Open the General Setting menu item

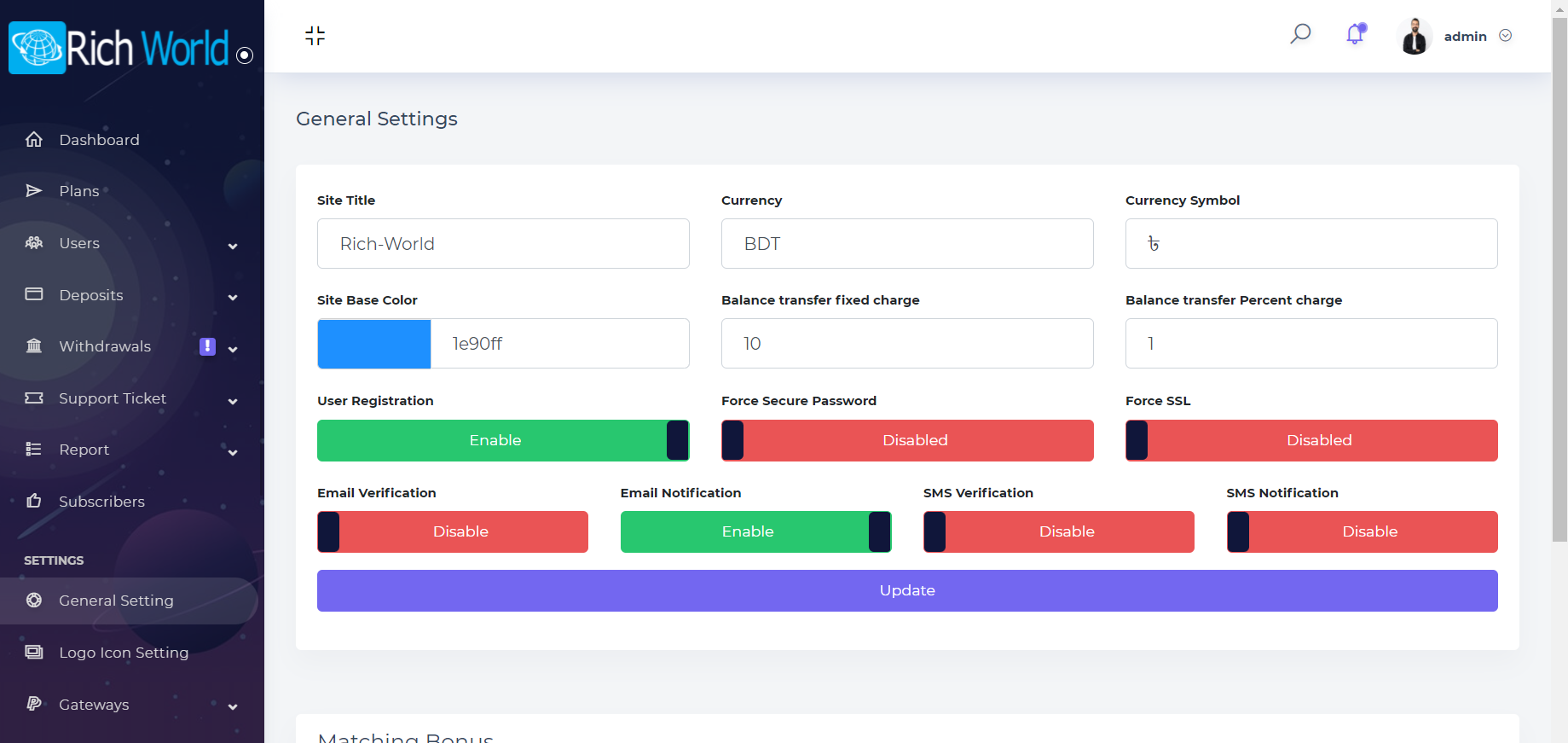[x=116, y=601]
